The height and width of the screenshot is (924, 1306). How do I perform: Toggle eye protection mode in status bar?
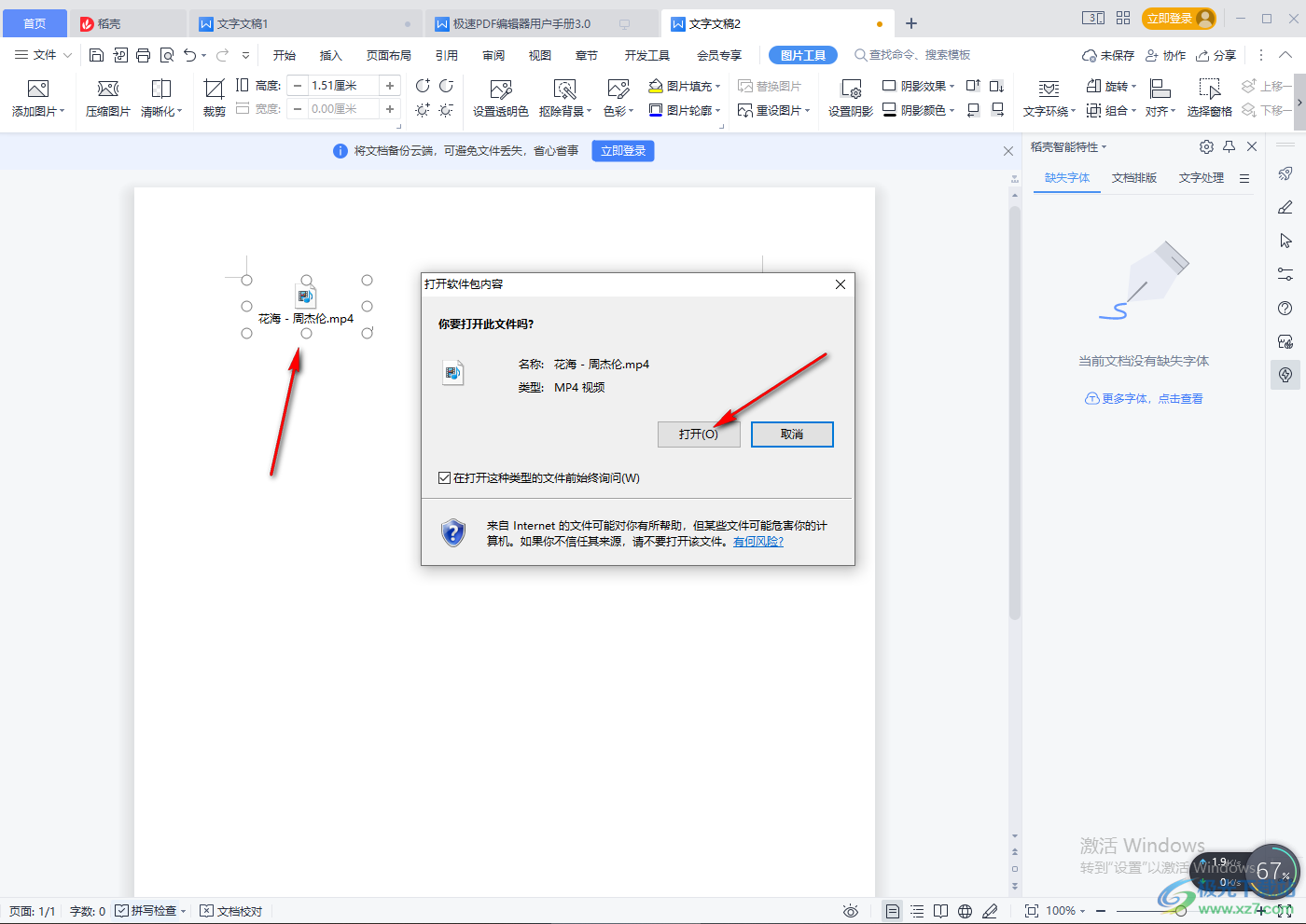coord(851,911)
